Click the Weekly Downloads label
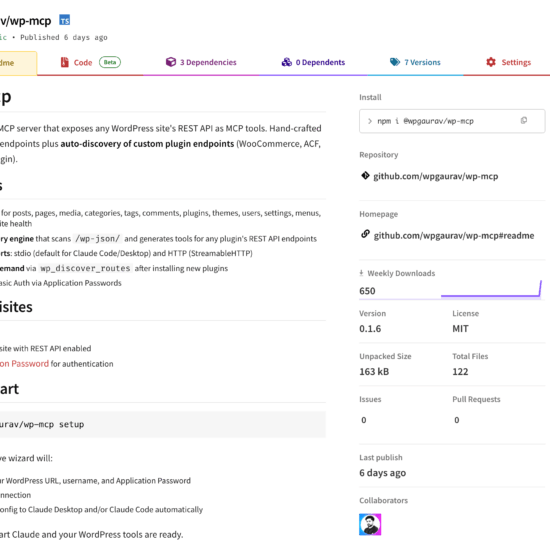Viewport: 550px width, 550px height. point(401,273)
